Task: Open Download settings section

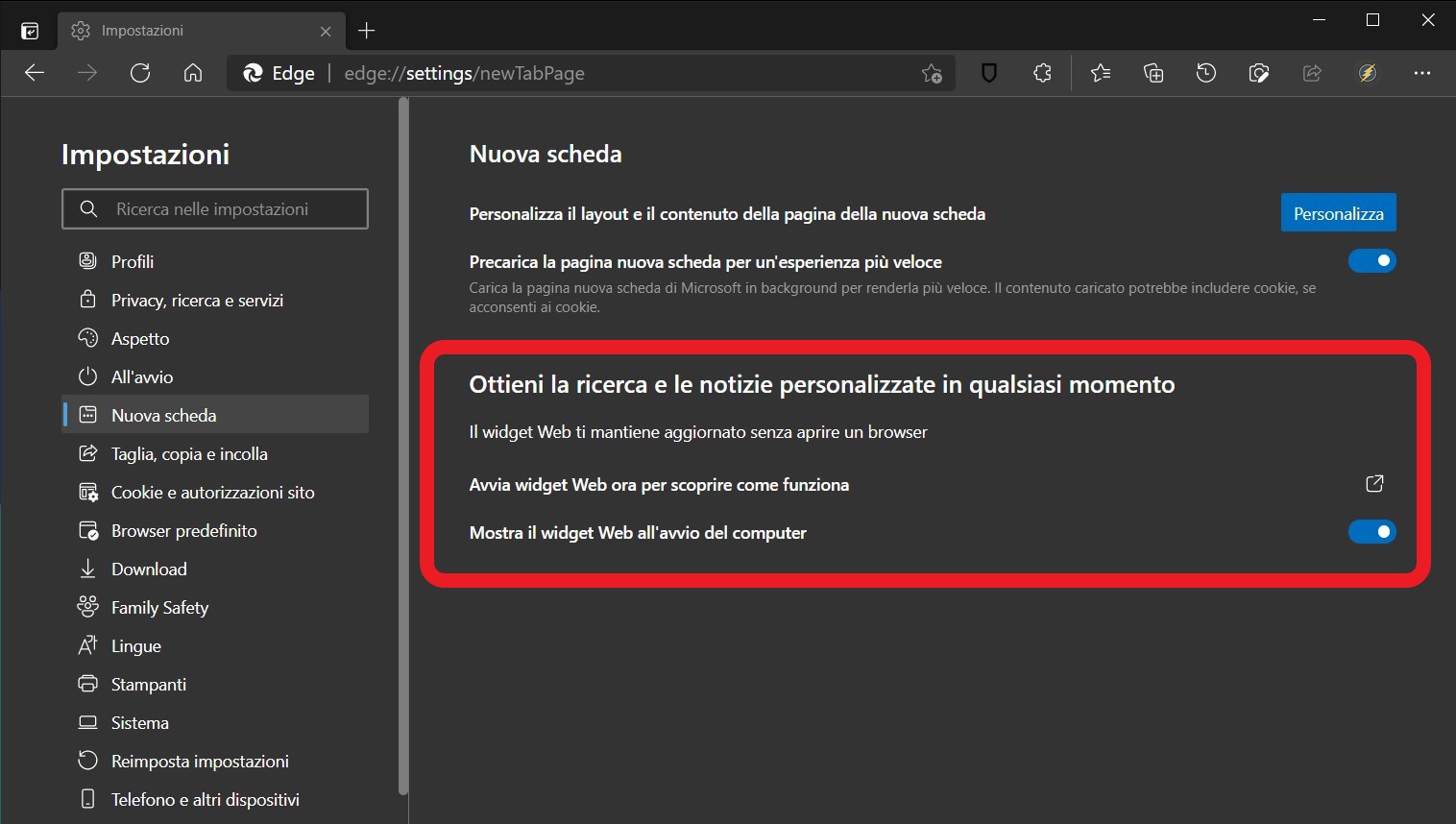Action: point(215,569)
